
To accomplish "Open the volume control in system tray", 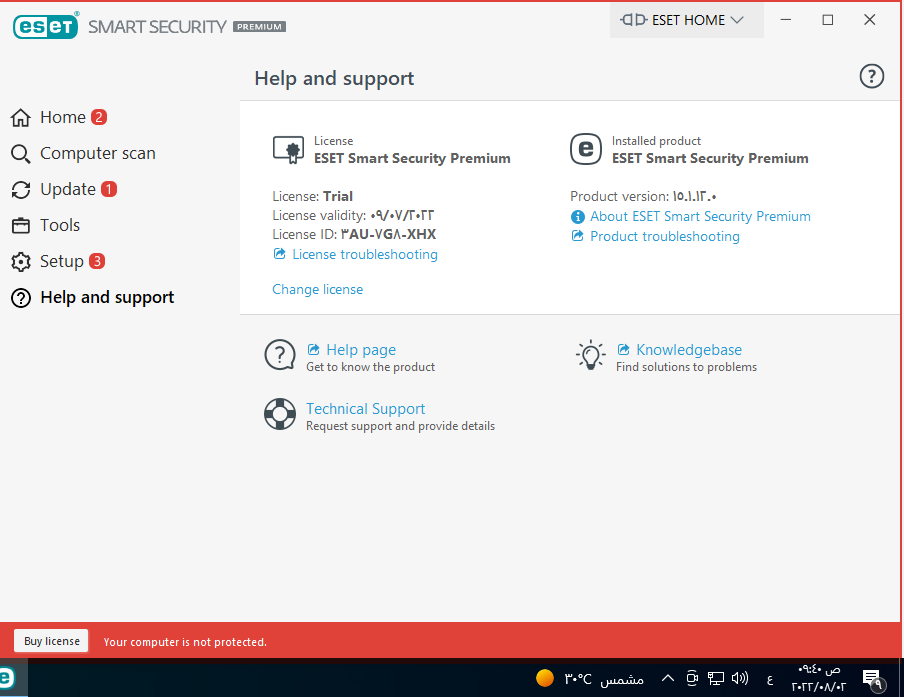I will tap(740, 679).
